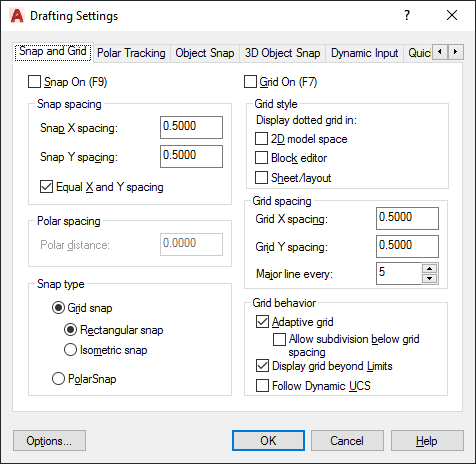Click the Grid X spacing input field
The height and width of the screenshot is (464, 476).
click(407, 219)
